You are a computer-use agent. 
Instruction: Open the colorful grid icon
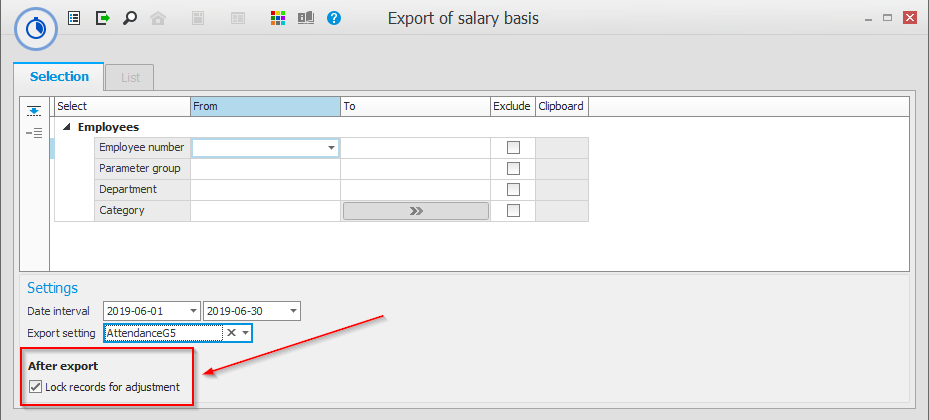coord(279,18)
